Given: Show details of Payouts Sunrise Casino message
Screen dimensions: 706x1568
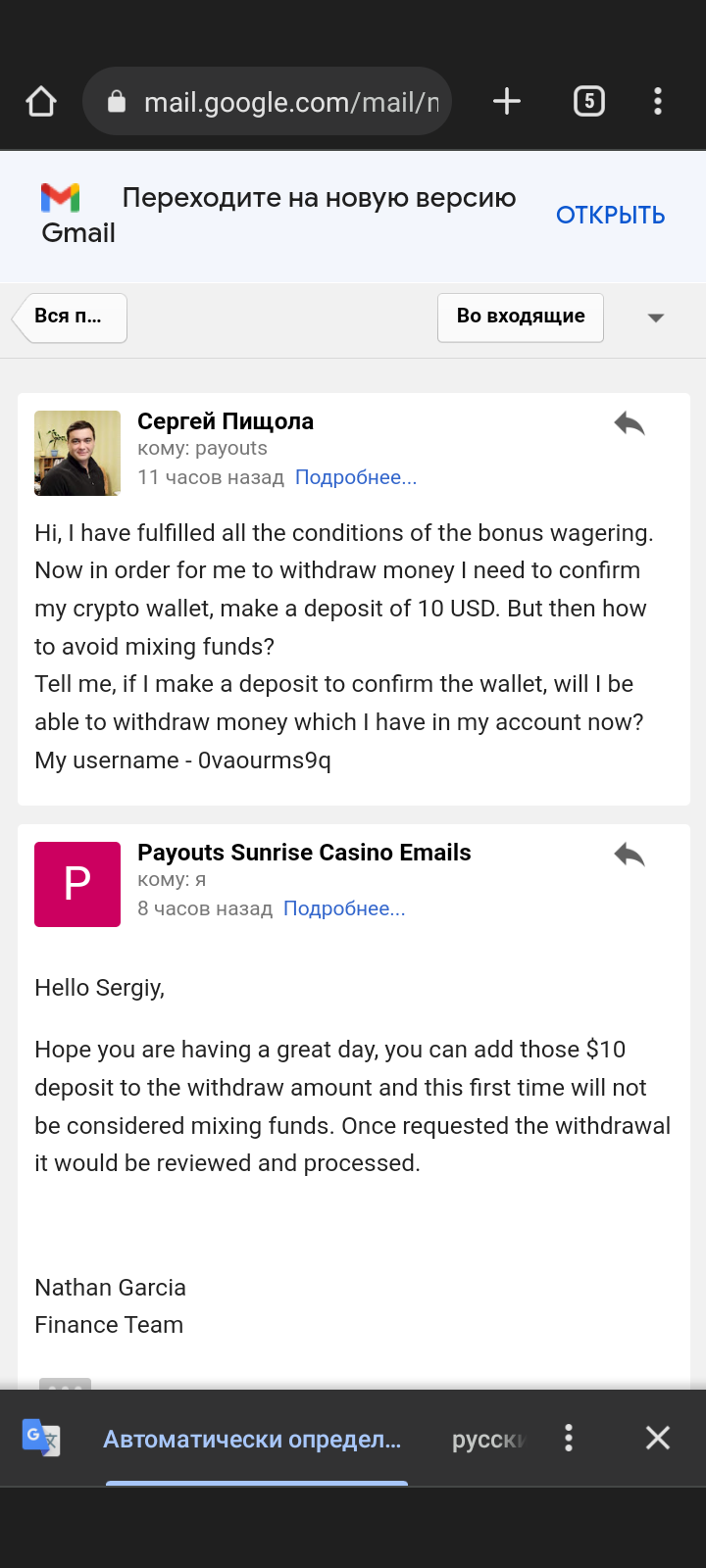Looking at the screenshot, I should tap(343, 908).
